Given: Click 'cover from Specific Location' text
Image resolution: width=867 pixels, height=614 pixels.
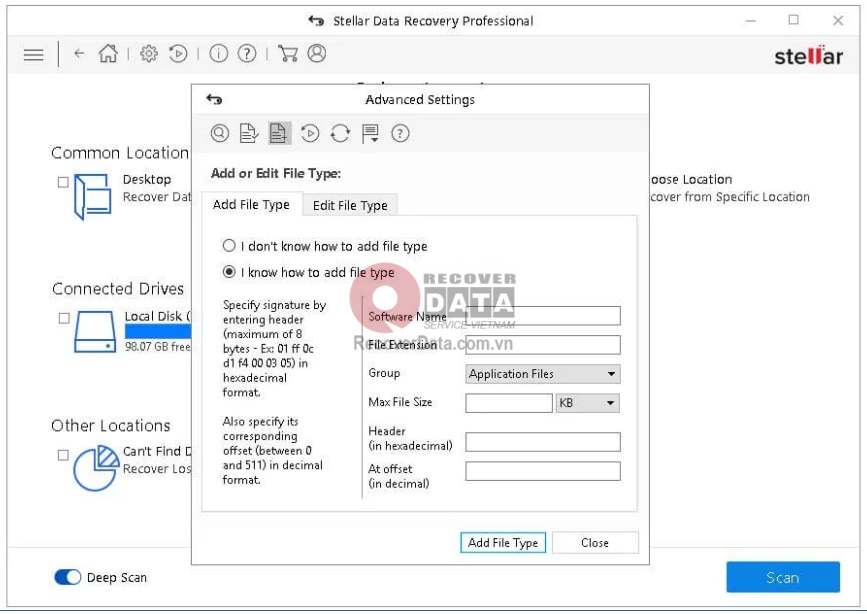Looking at the screenshot, I should coord(730,197).
